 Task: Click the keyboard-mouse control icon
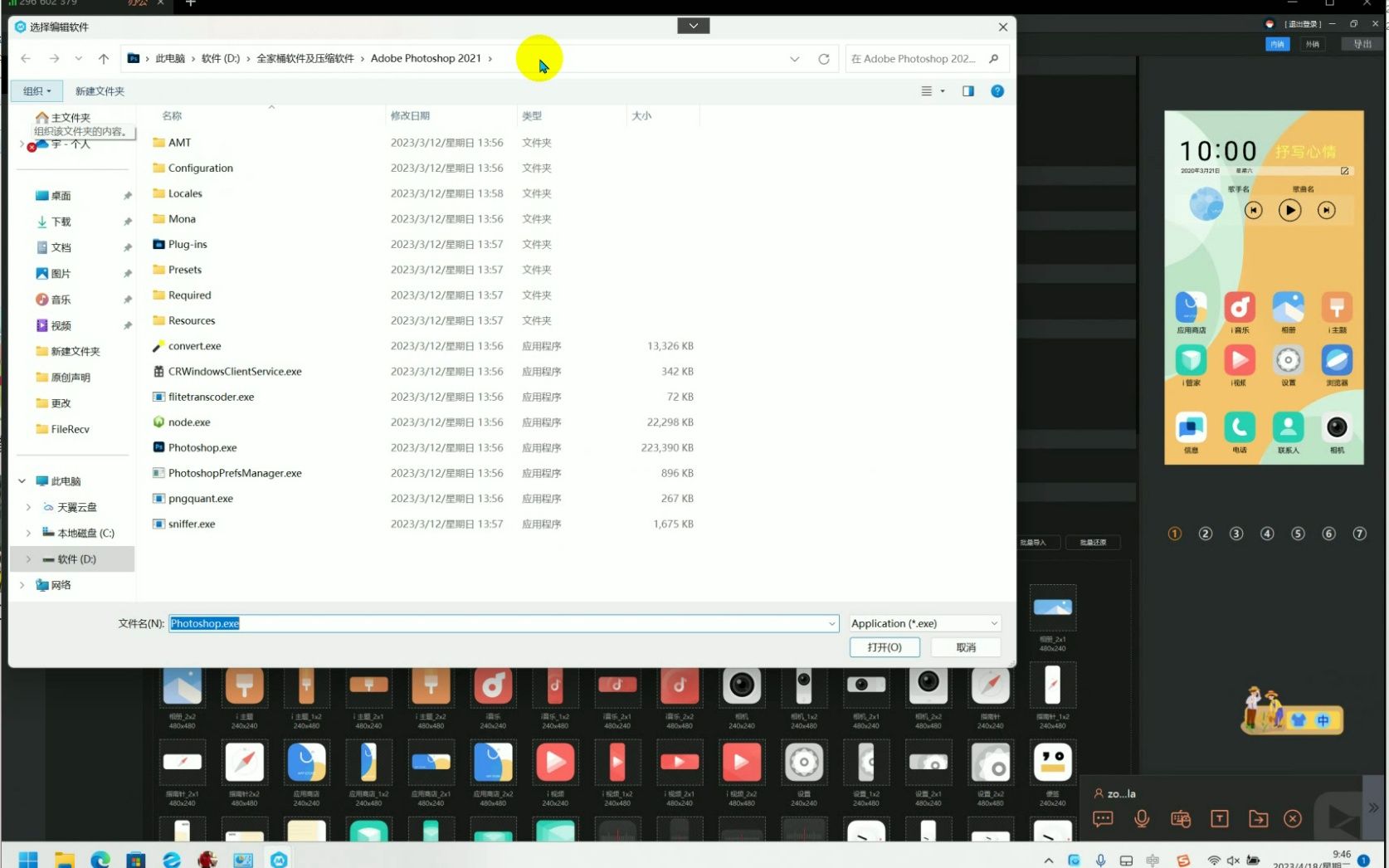point(1181,819)
